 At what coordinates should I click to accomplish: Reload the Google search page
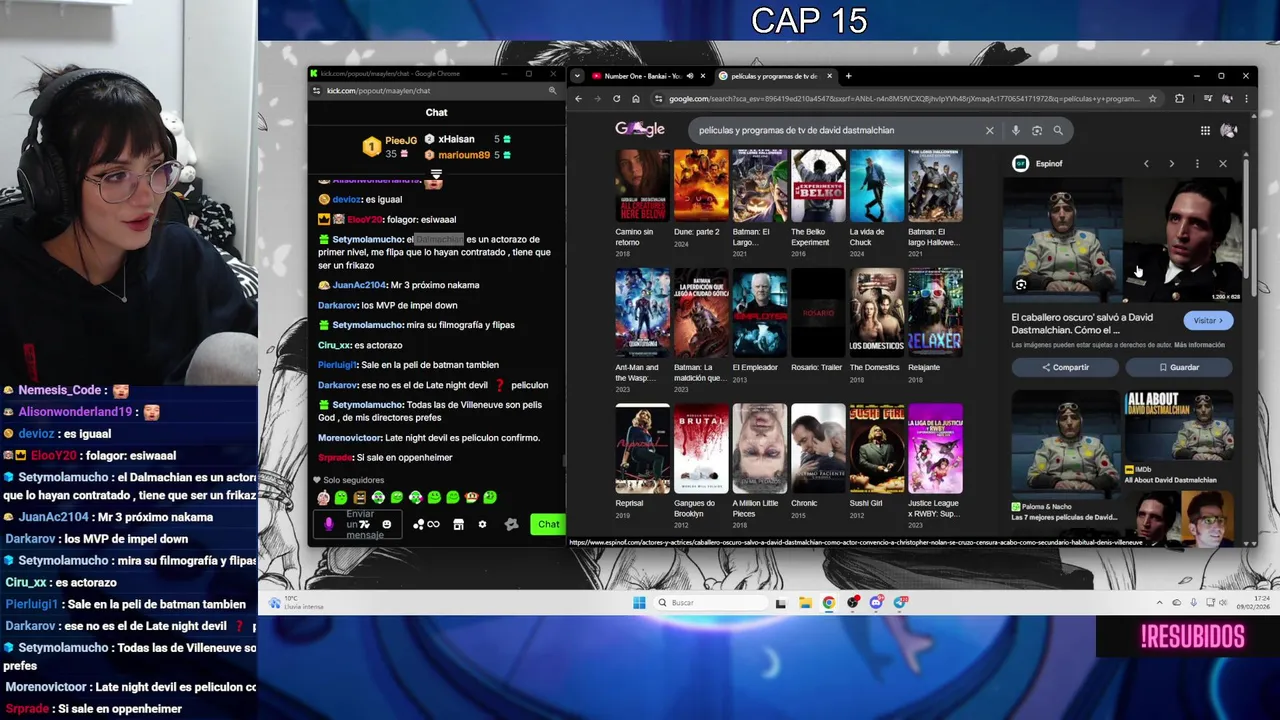(x=616, y=99)
